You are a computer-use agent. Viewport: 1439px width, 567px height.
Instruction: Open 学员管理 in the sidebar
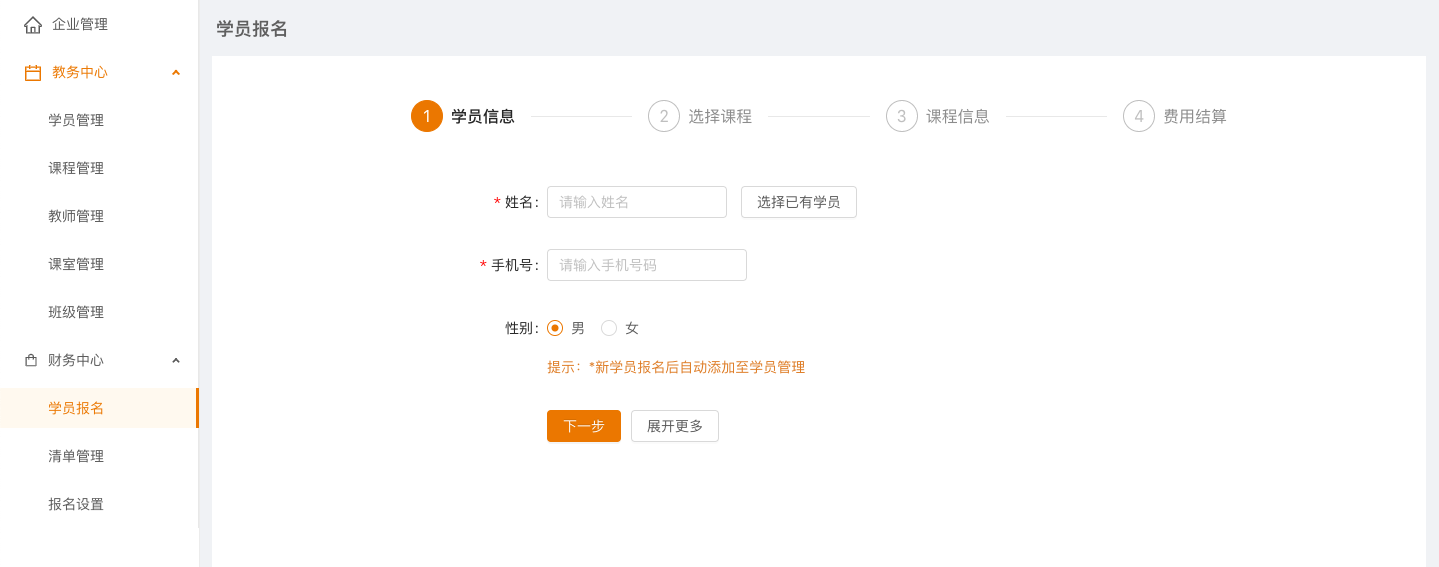(76, 120)
